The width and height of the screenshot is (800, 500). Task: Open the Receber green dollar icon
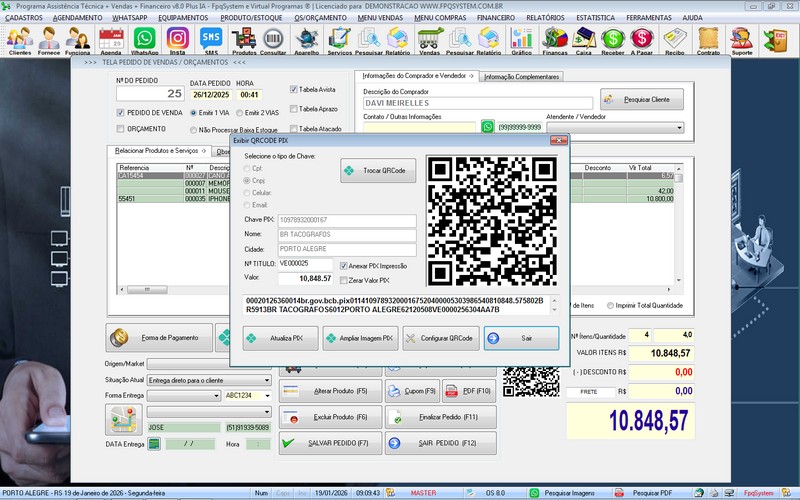613,40
